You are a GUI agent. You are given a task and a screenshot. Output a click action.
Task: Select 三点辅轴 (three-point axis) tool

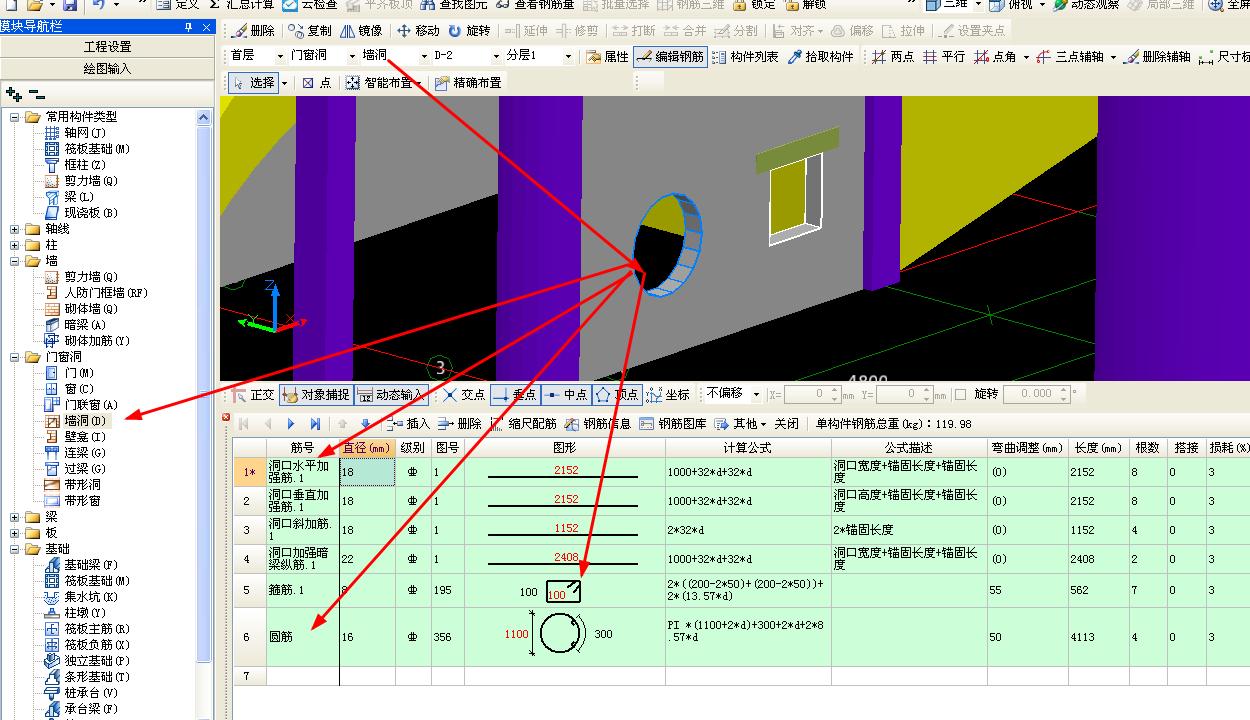point(1073,57)
